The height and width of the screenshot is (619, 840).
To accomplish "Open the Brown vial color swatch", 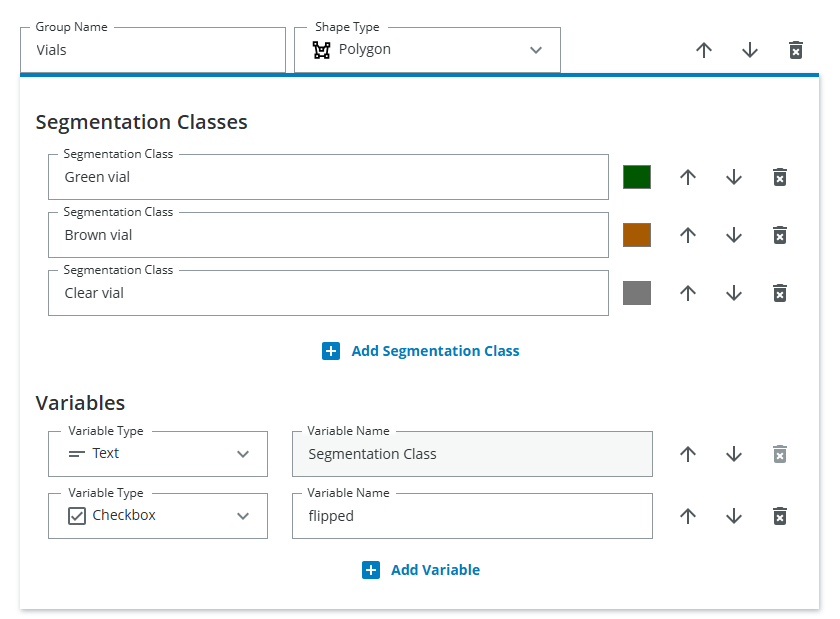I will point(637,235).
